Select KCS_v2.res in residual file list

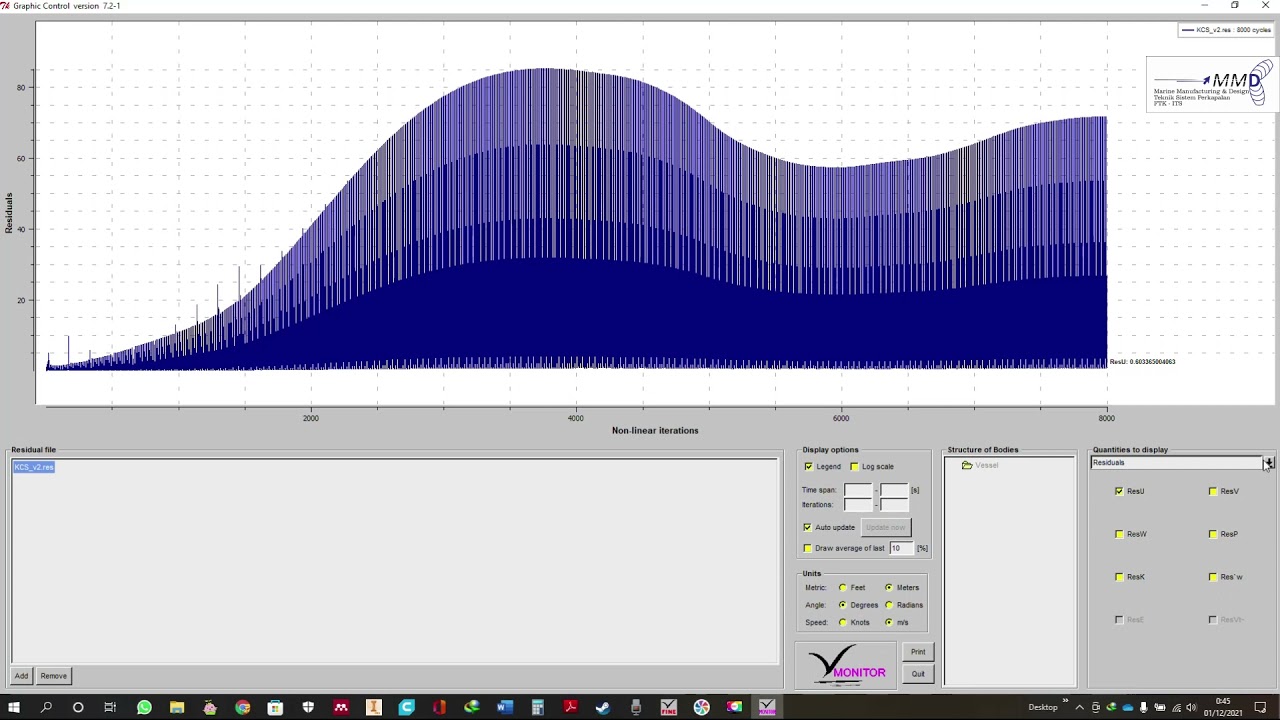(34, 467)
